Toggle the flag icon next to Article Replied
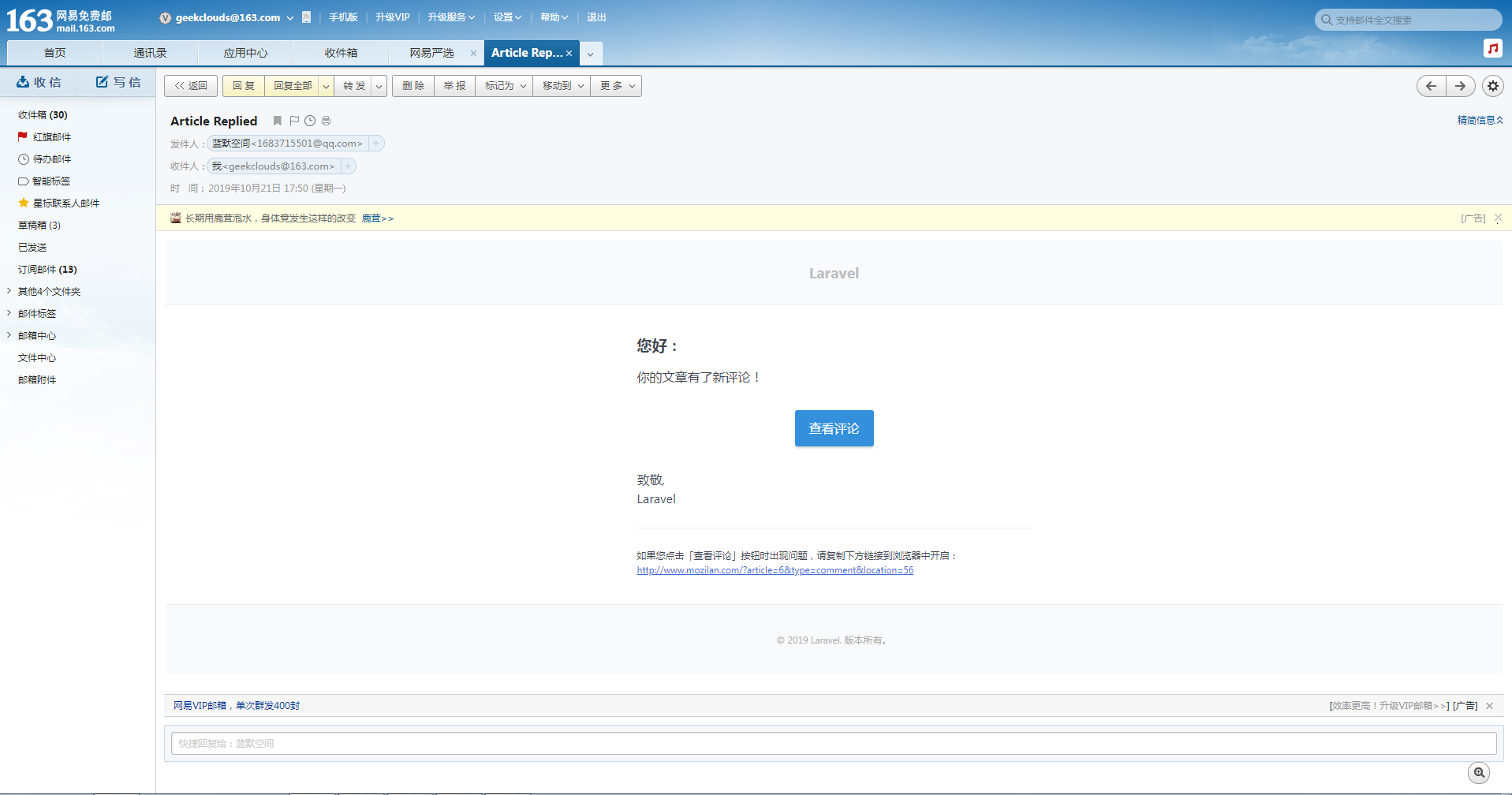Viewport: 1512px width, 795px height. click(x=294, y=121)
